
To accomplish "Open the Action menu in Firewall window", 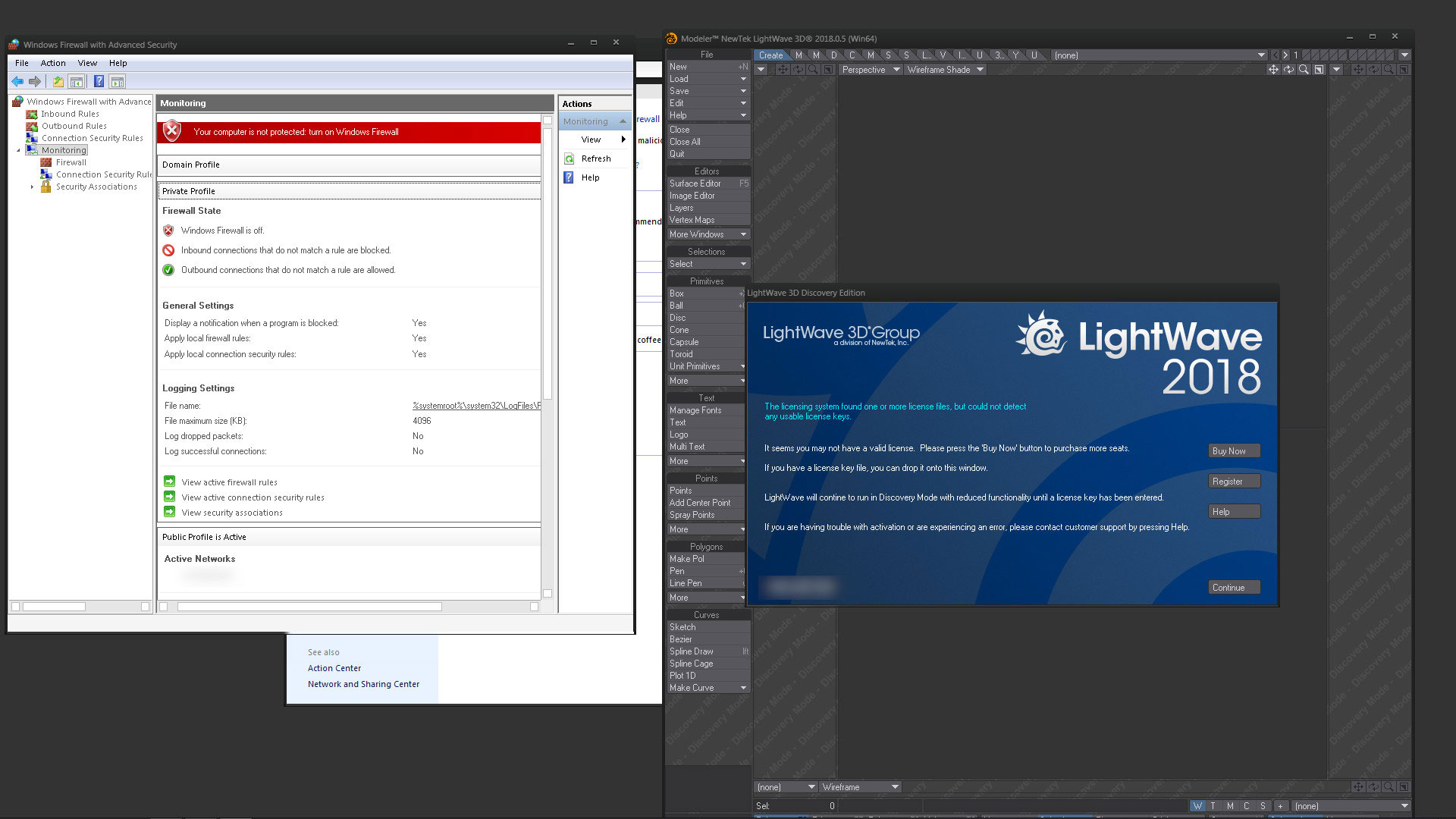I will pyautogui.click(x=53, y=63).
